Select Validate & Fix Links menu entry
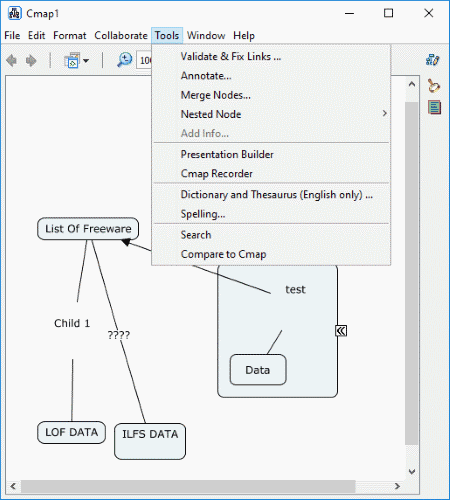 pyautogui.click(x=231, y=56)
